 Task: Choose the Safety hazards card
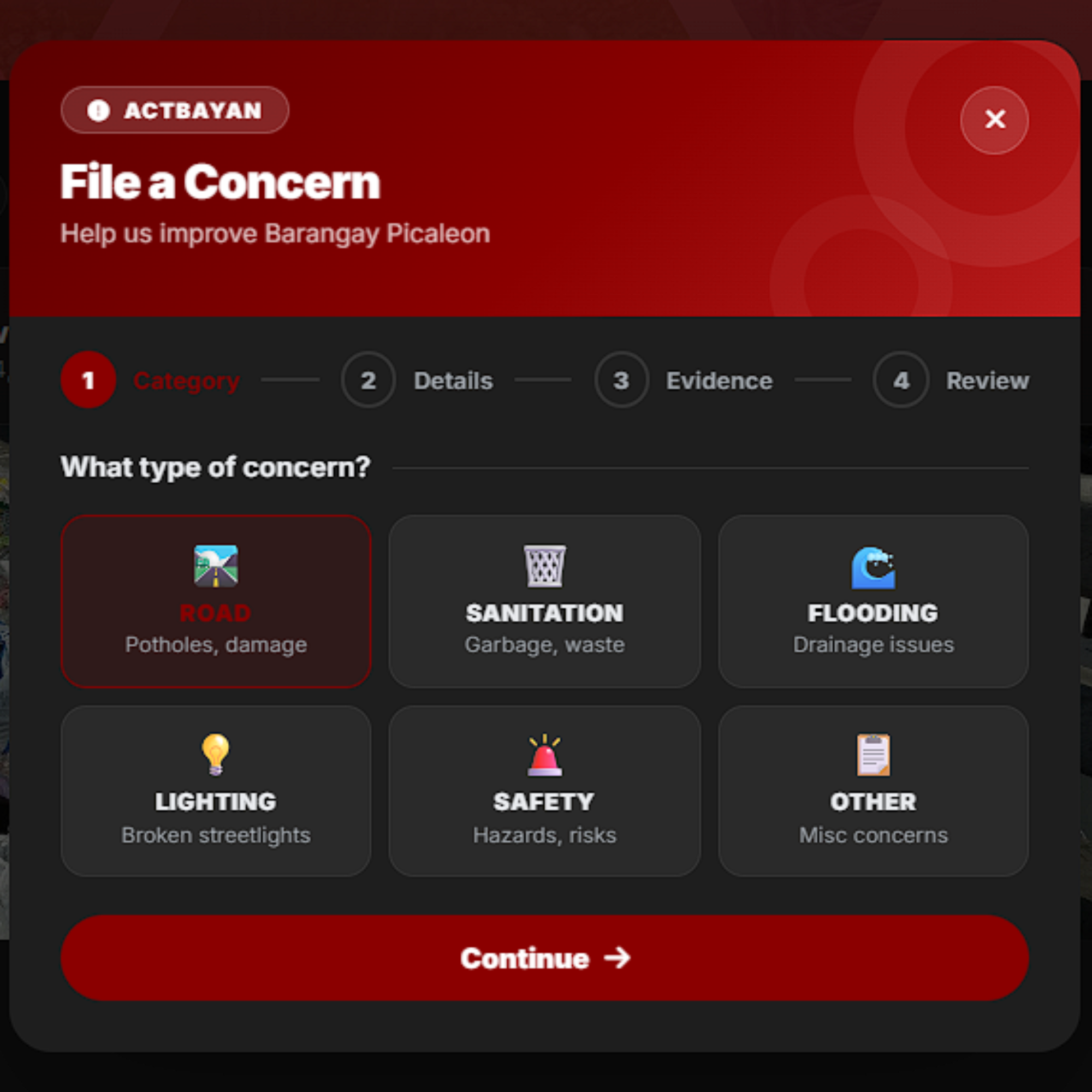(x=544, y=791)
